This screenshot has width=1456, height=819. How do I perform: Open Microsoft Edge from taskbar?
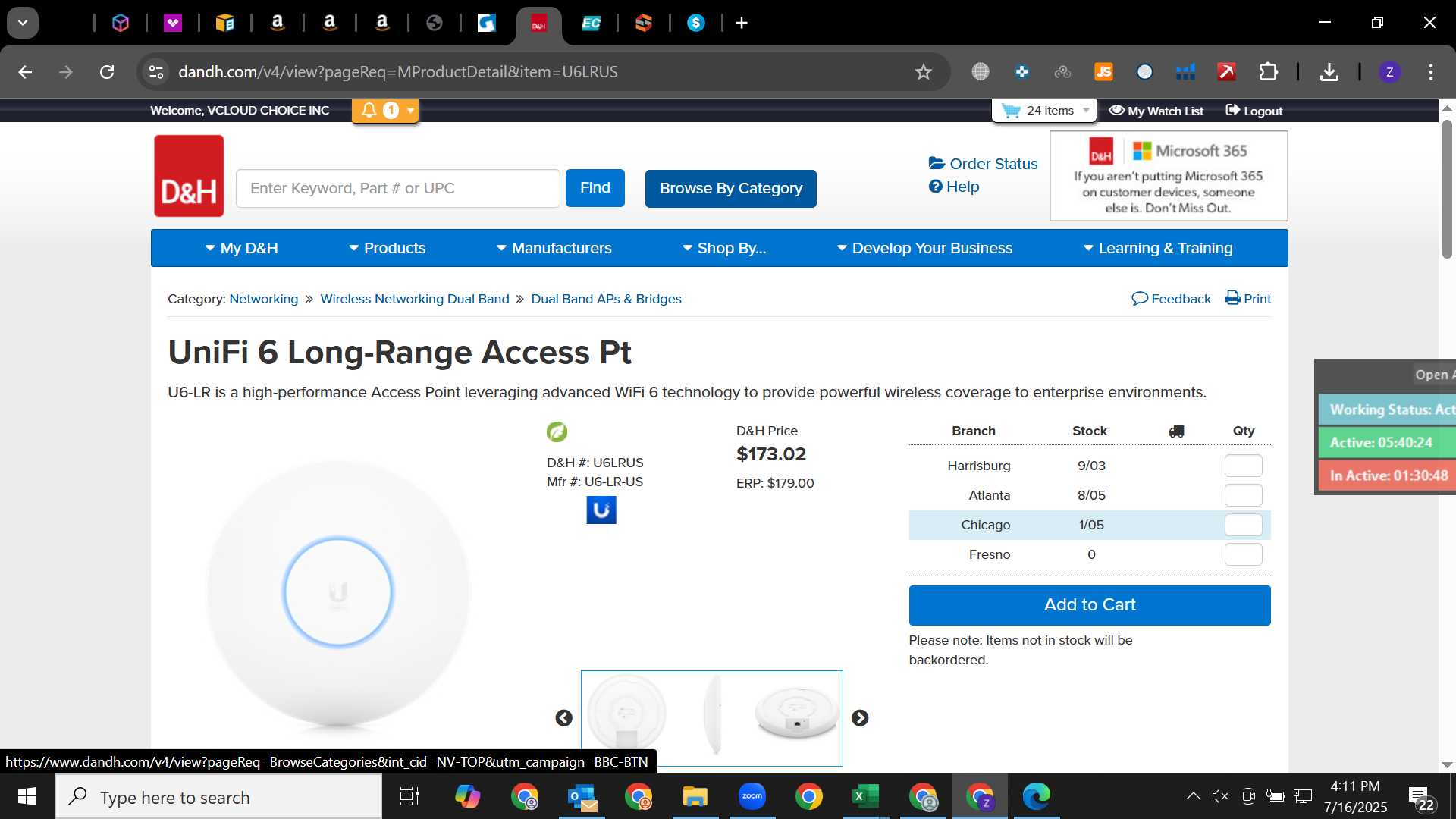(x=1037, y=796)
